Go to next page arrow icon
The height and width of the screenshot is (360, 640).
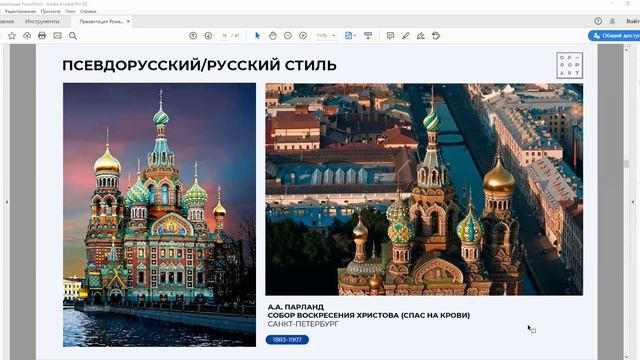coord(208,36)
